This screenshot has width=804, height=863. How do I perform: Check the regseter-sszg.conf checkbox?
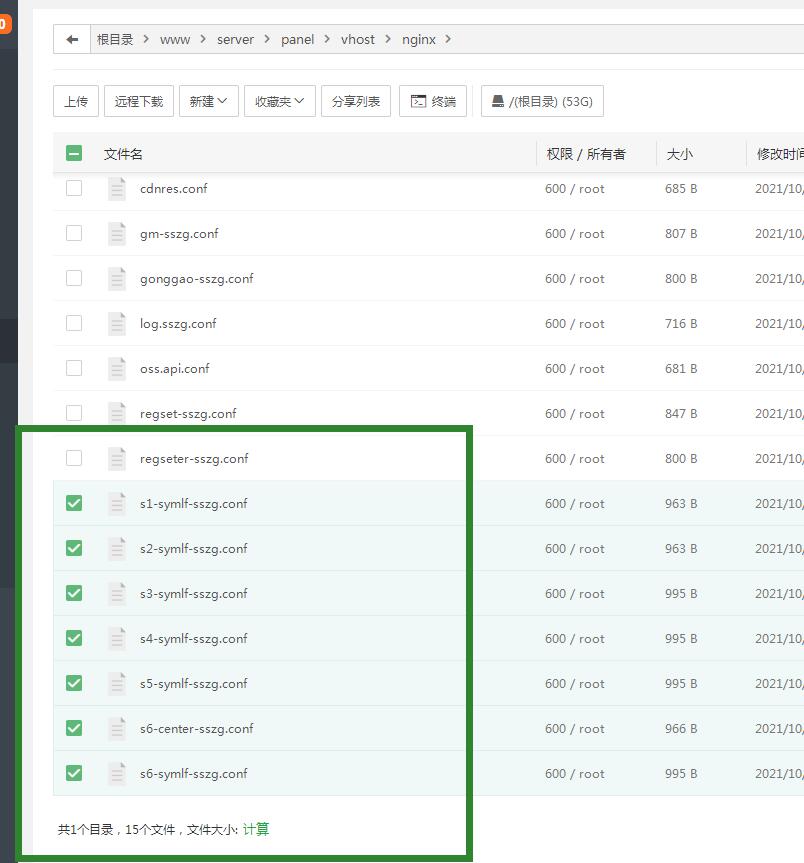[x=74, y=458]
